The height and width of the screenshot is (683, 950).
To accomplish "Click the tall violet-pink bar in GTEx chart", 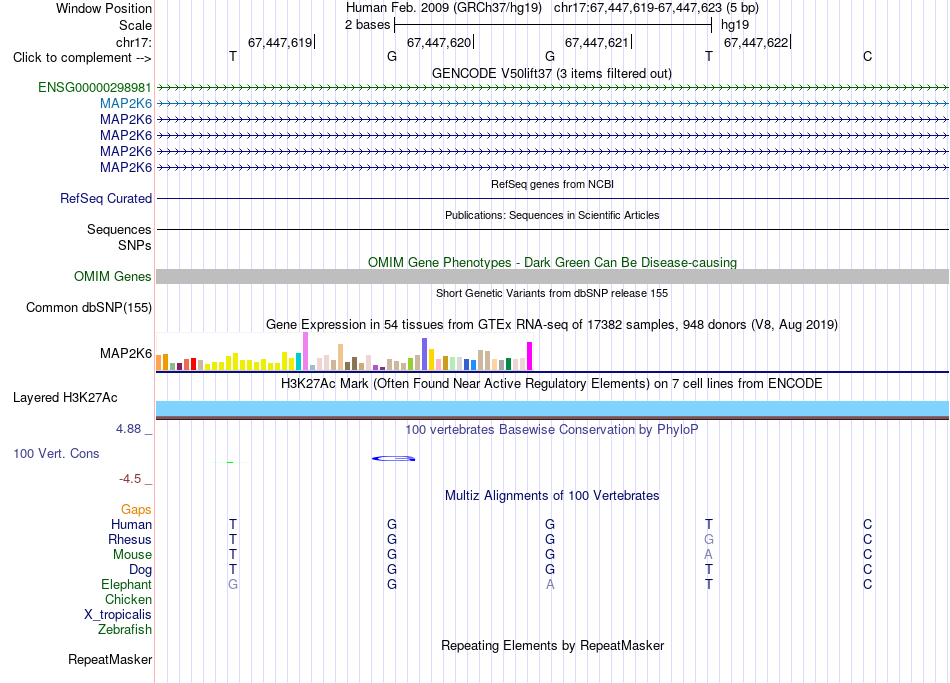I will point(306,351).
